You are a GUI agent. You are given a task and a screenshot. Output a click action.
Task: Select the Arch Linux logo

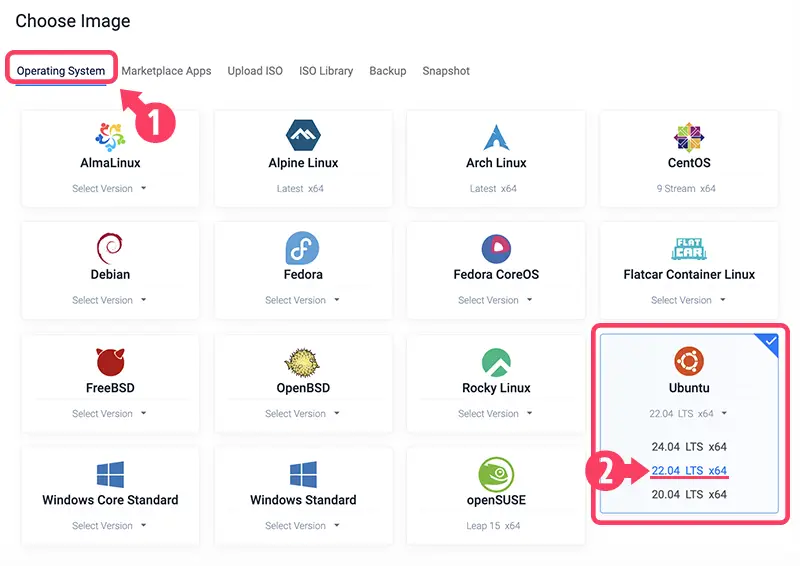coord(496,137)
